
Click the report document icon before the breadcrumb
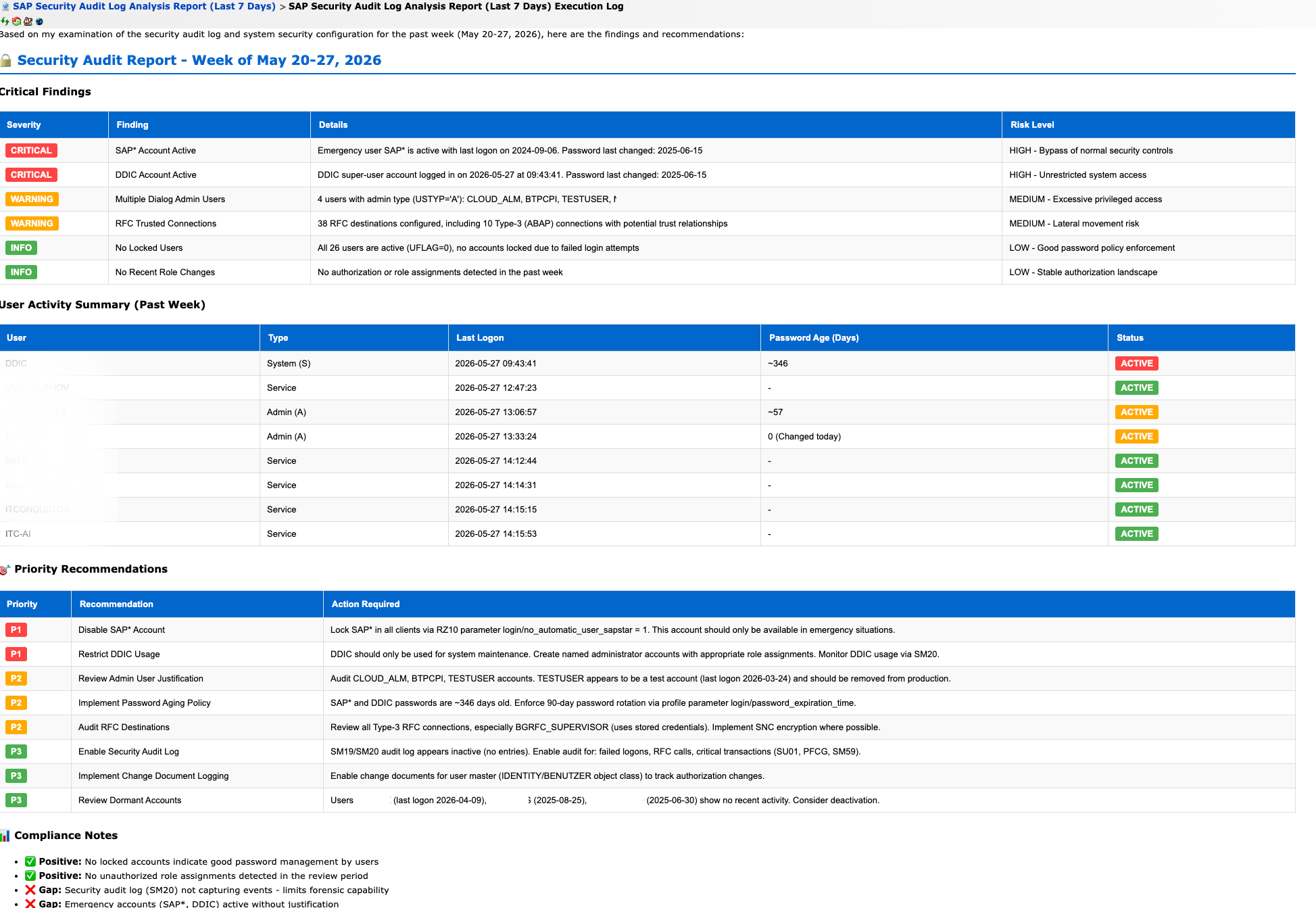[x=5, y=6]
